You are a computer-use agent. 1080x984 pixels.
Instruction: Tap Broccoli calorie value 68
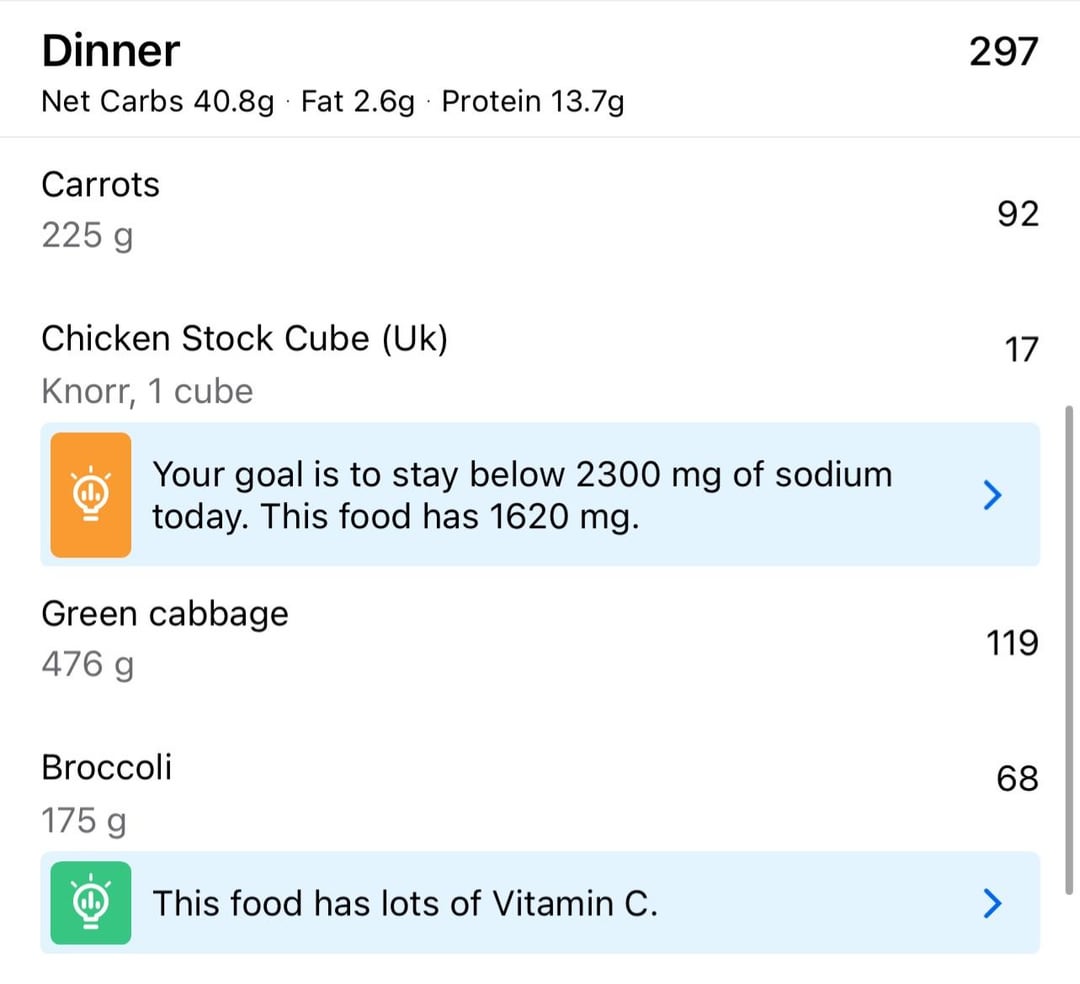(1017, 778)
